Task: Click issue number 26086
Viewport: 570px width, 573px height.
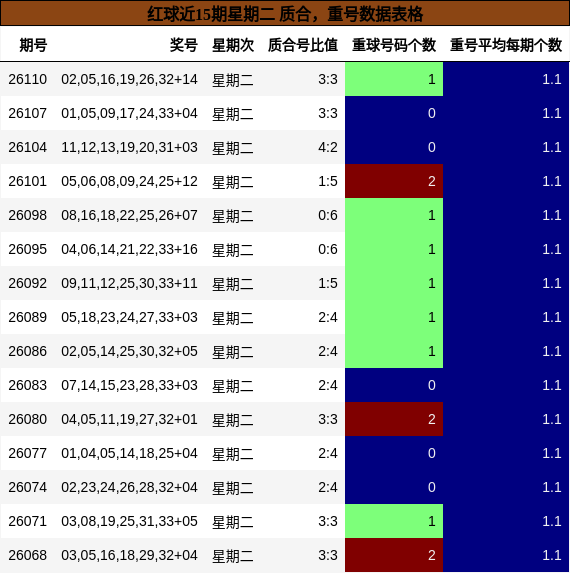Action: (28, 351)
